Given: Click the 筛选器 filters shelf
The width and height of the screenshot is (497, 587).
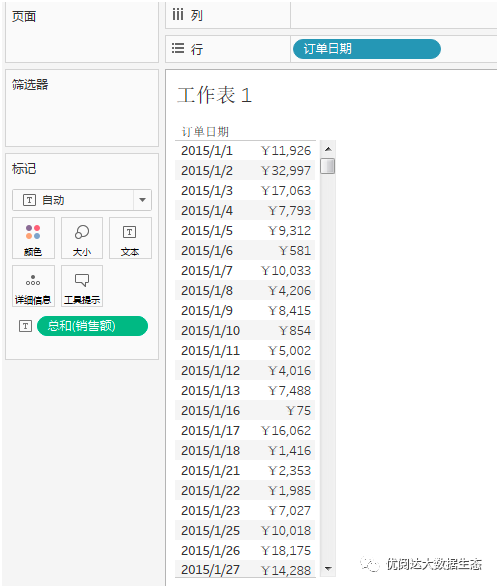Looking at the screenshot, I should point(82,108).
